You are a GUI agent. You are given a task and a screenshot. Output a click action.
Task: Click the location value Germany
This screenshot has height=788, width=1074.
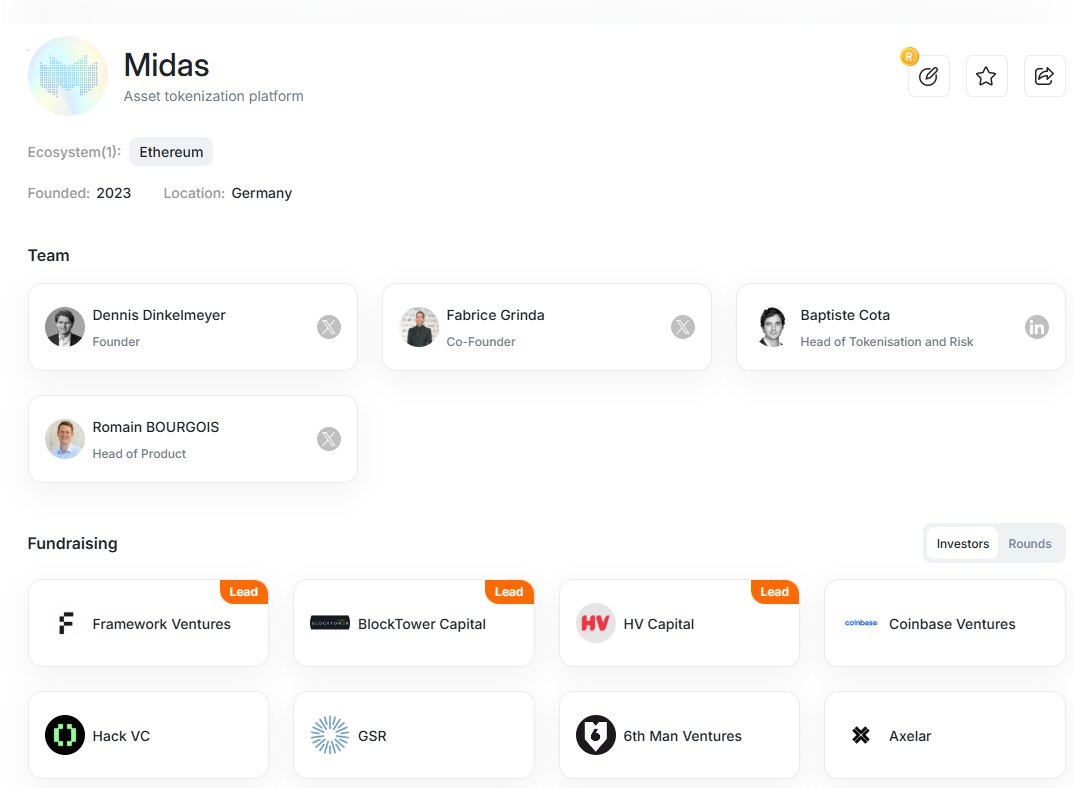(x=262, y=193)
